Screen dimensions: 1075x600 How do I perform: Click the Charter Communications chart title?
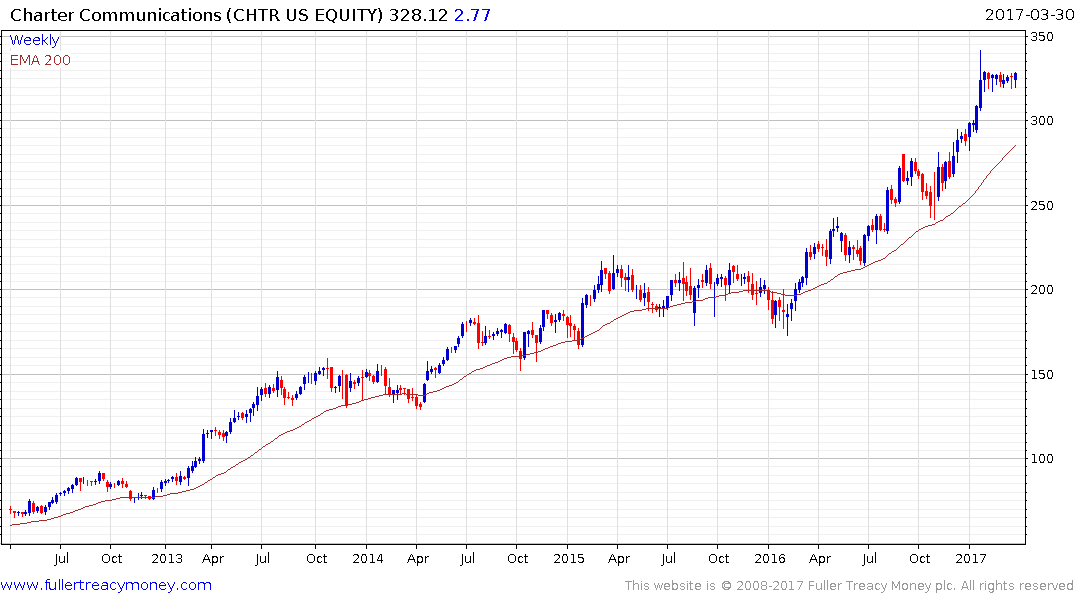(196, 14)
